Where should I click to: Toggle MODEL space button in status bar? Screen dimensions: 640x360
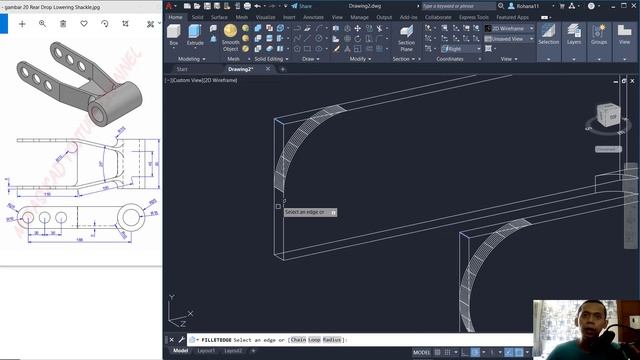click(x=422, y=352)
